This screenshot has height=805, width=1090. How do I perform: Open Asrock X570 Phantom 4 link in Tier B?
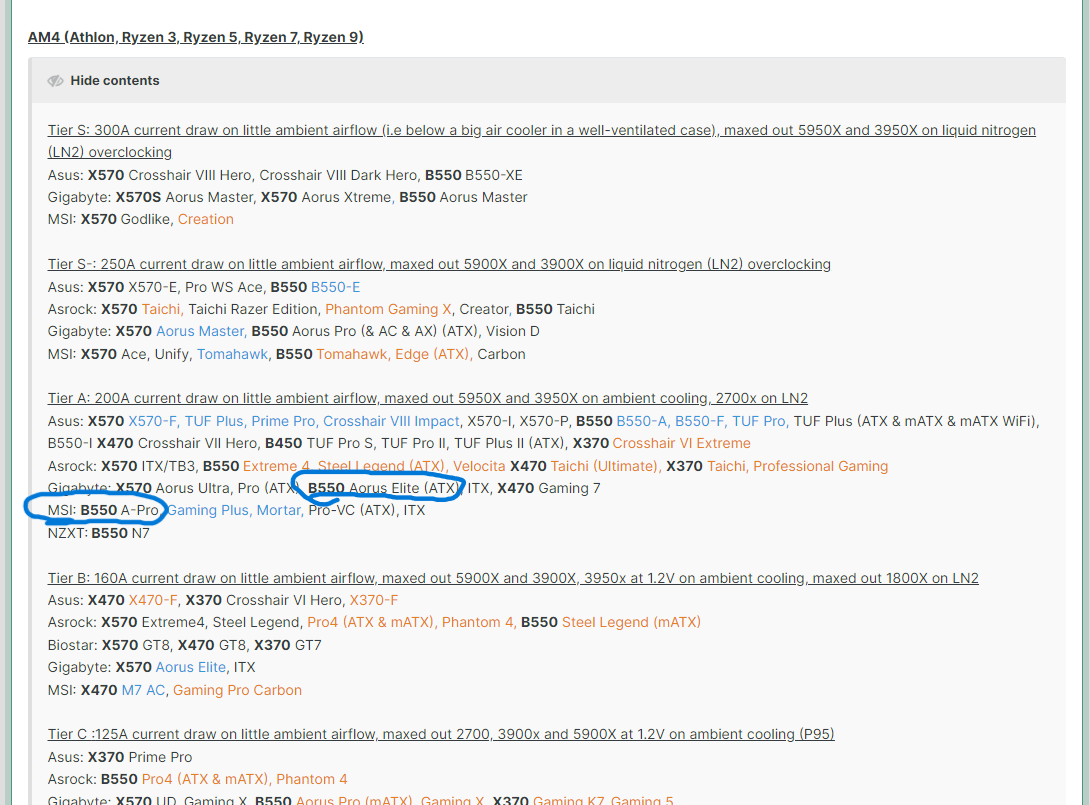pyautogui.click(x=479, y=623)
